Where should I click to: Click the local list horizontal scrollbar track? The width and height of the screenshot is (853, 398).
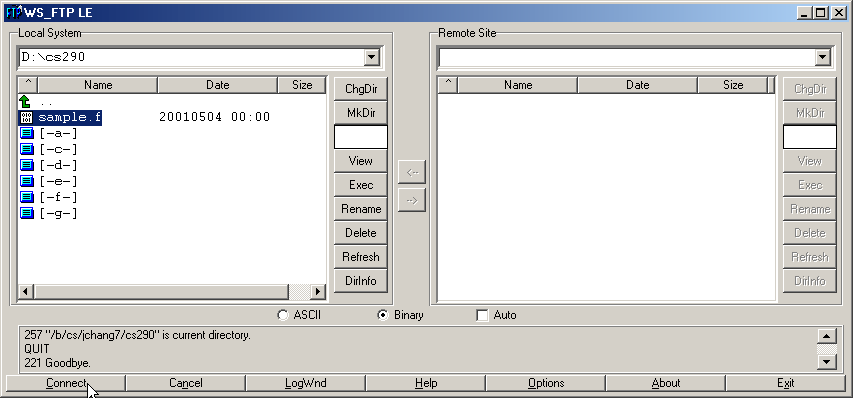point(299,292)
